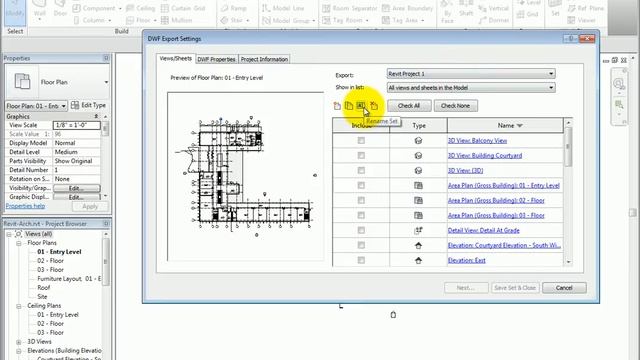Open the Export dropdown showing Revit Project 1

[471, 74]
